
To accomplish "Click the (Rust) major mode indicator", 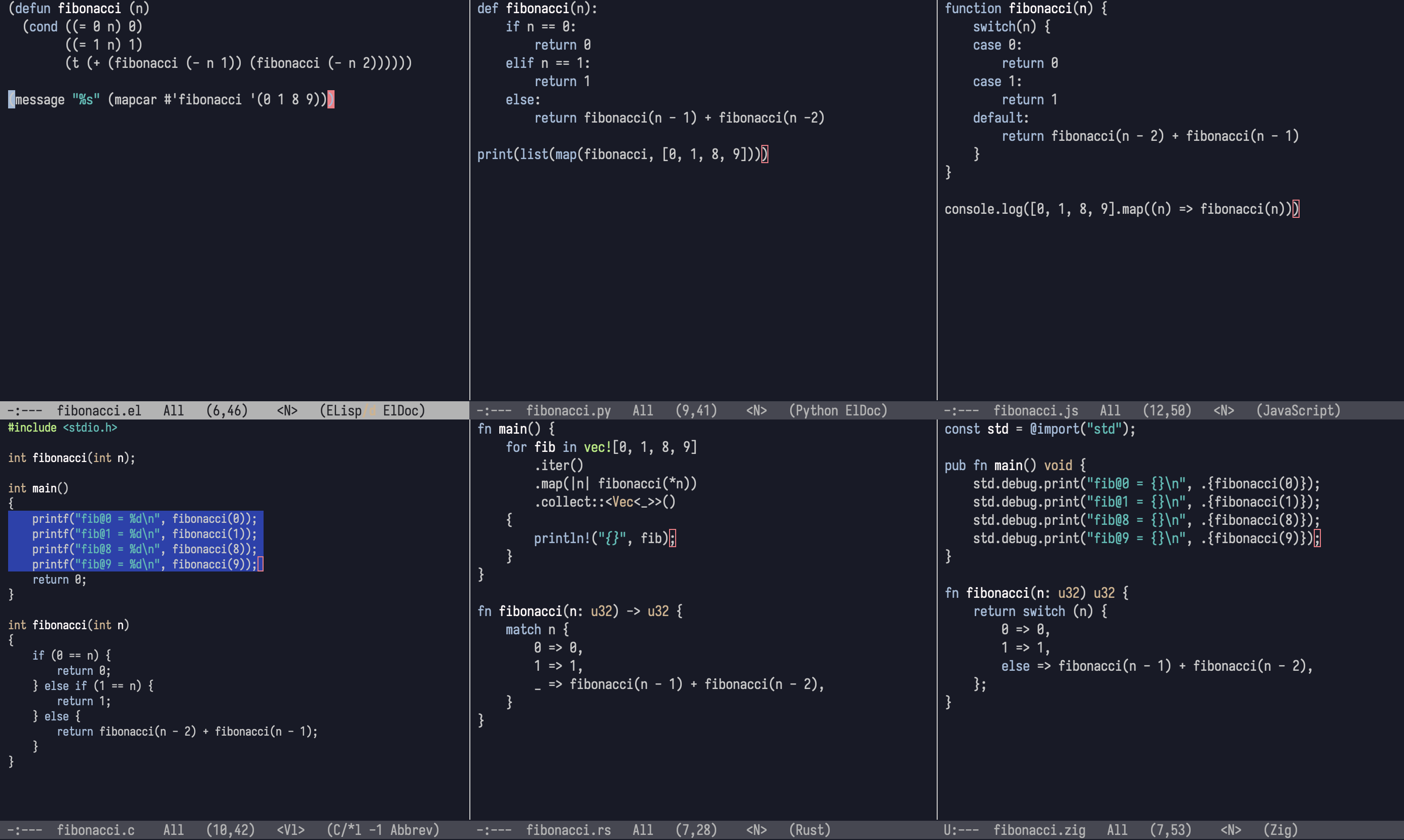I will pyautogui.click(x=809, y=830).
